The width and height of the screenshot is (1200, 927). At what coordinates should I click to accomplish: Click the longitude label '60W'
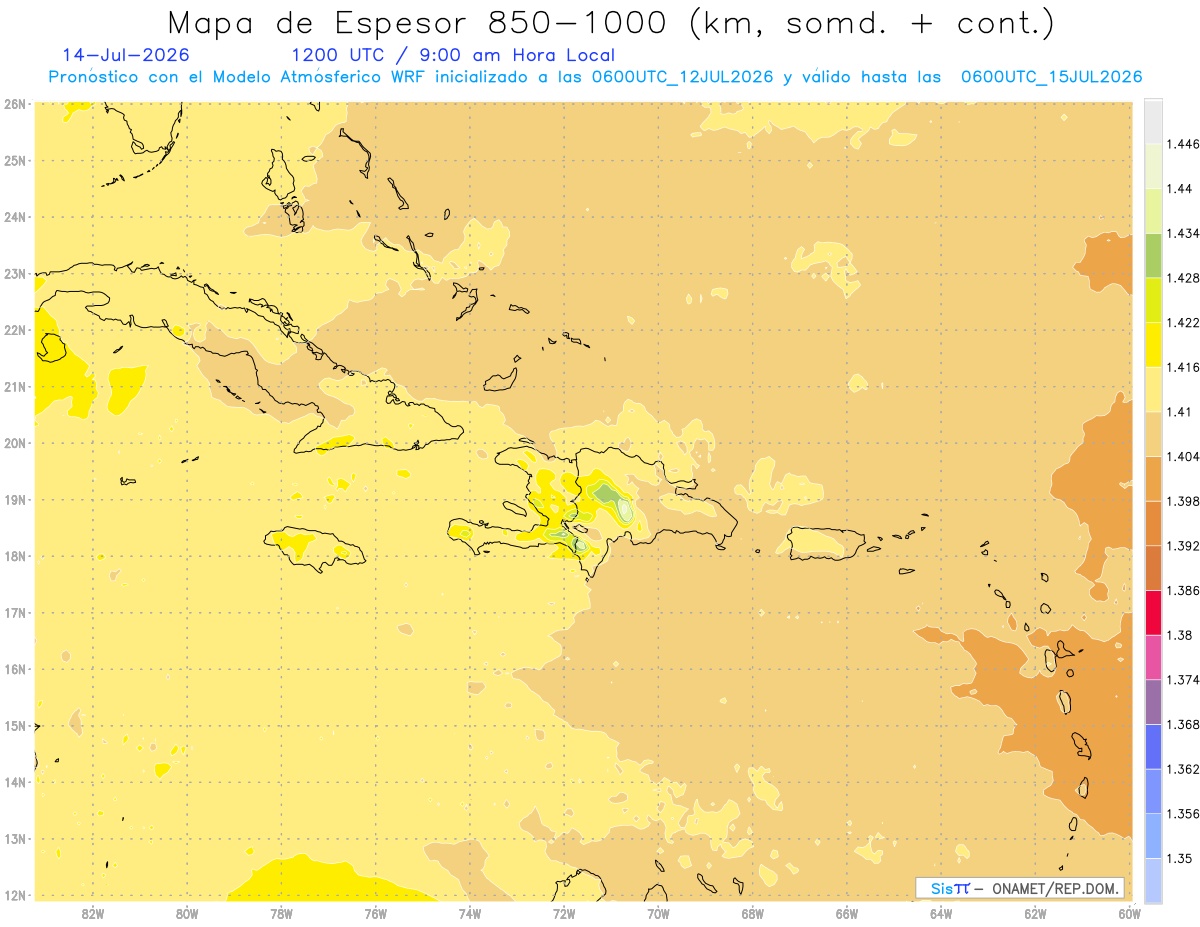pyautogui.click(x=1130, y=913)
